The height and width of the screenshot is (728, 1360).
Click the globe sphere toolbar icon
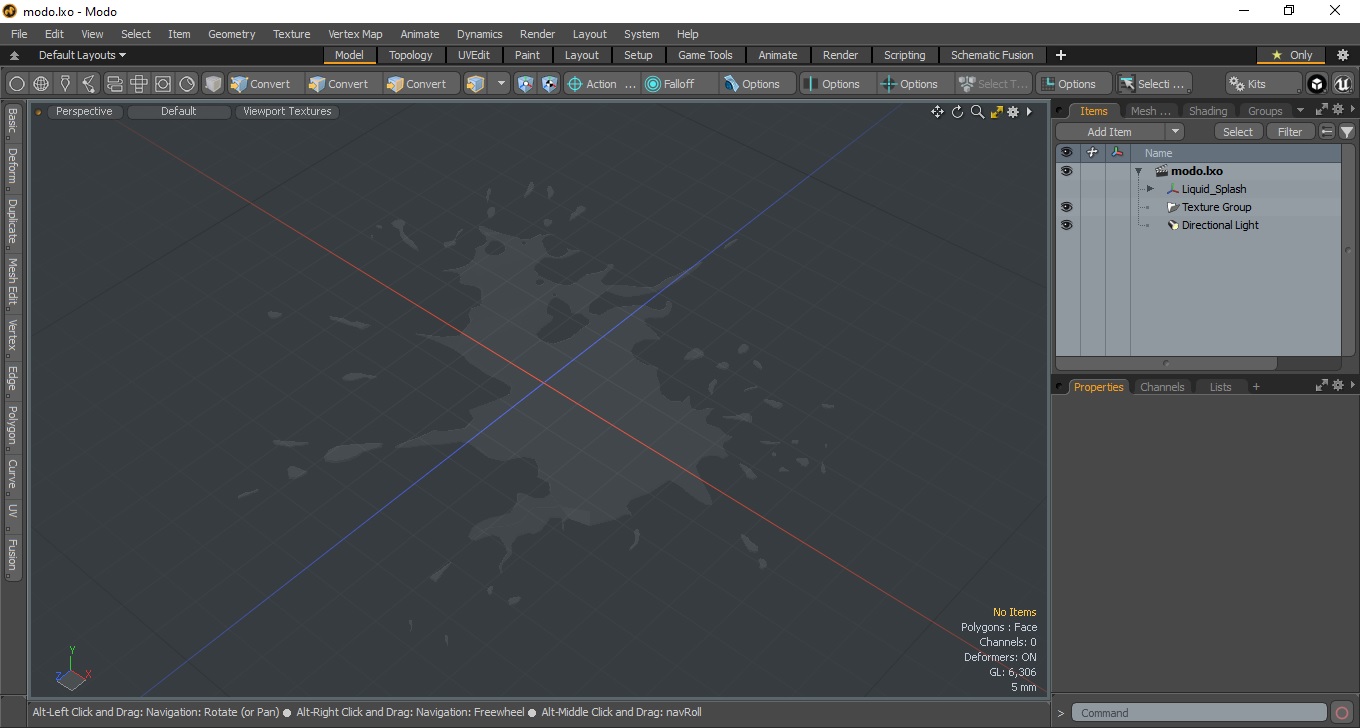[x=41, y=84]
